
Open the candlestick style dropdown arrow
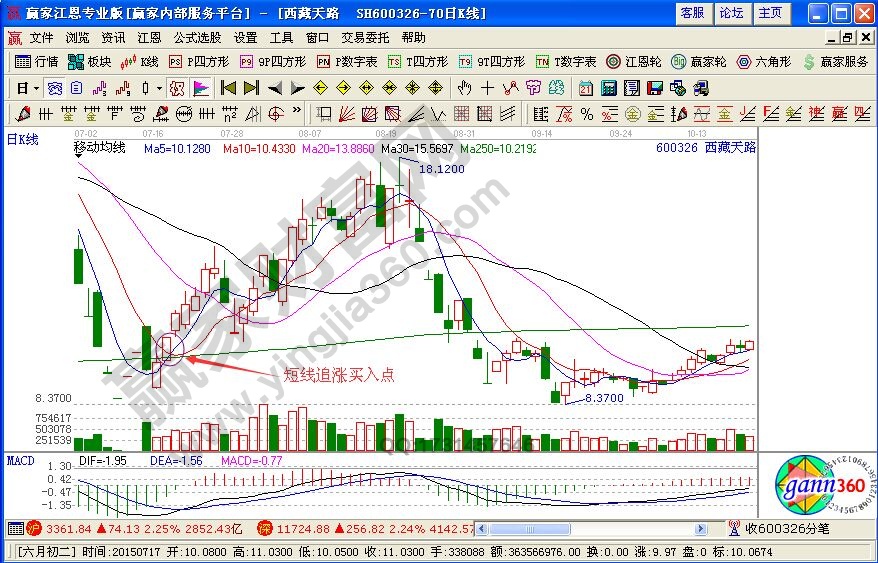(x=160, y=88)
